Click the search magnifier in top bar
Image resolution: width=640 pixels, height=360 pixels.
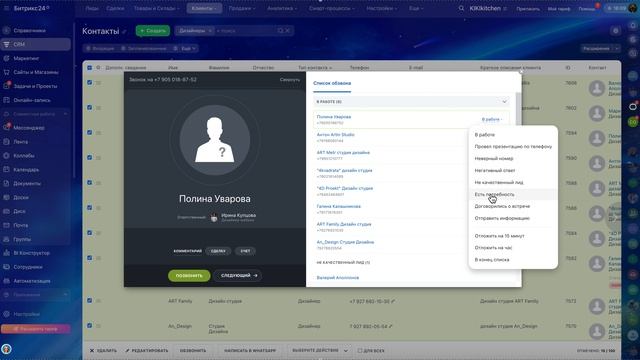[x=461, y=8]
